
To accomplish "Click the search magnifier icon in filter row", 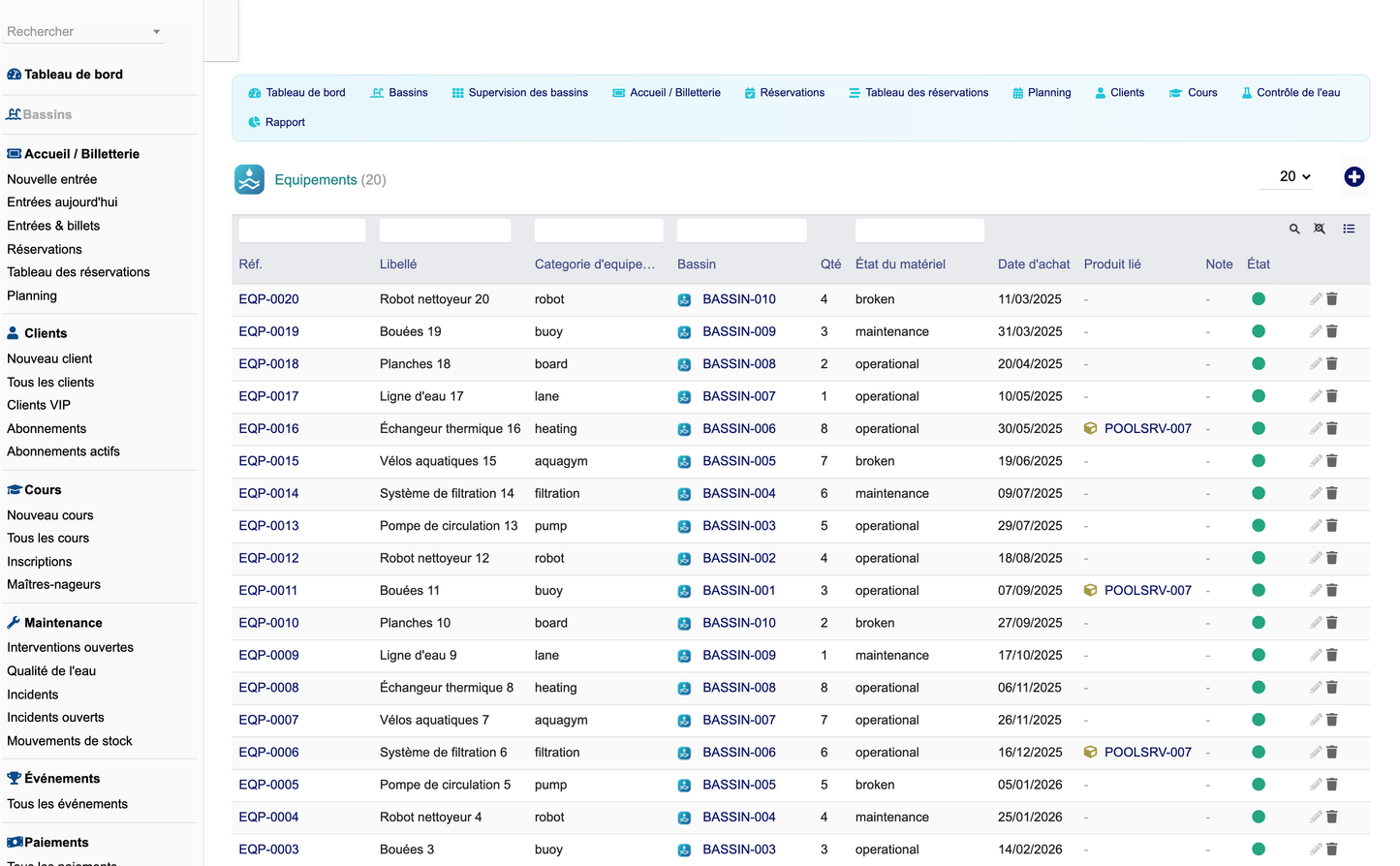I will pos(1294,229).
